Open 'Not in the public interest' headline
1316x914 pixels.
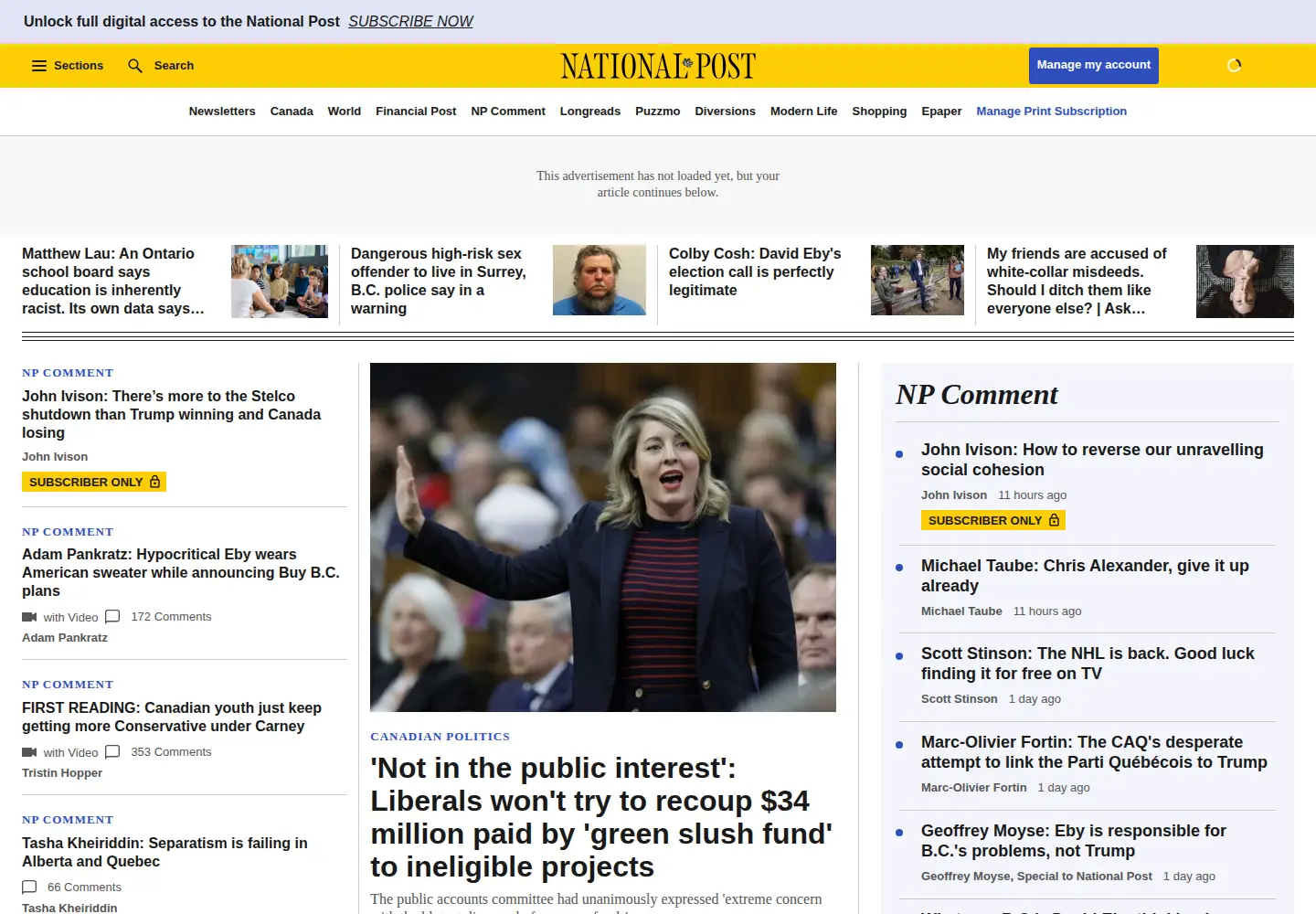coord(601,817)
